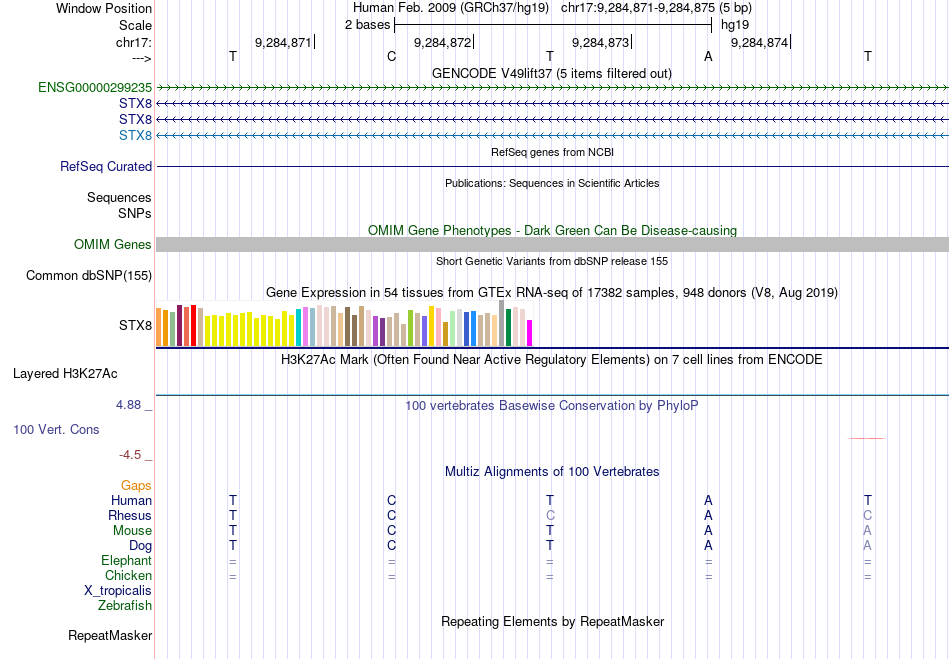Image resolution: width=950 pixels, height=659 pixels.
Task: Click the reference base C in ruler row
Action: pyautogui.click(x=391, y=56)
